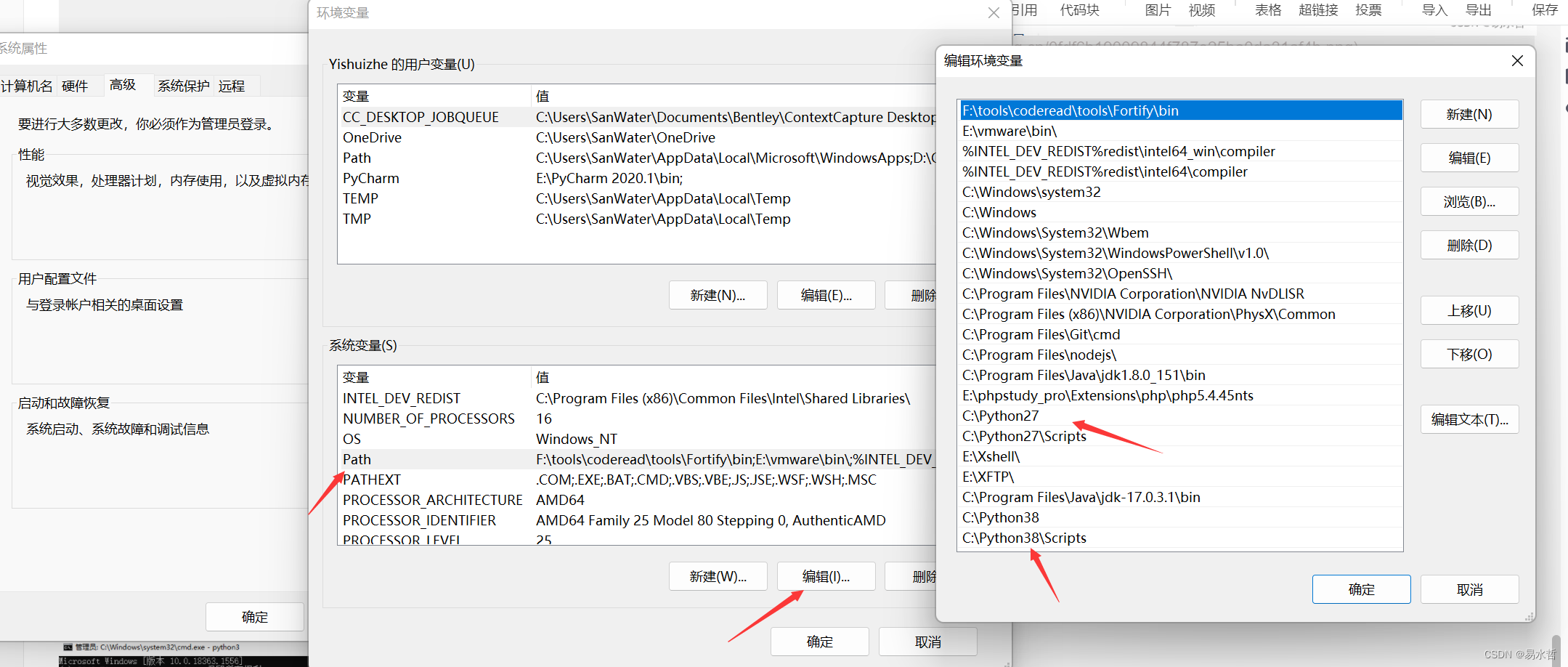
Task: Open 系统保护 tab in 系统属性
Action: (x=184, y=86)
